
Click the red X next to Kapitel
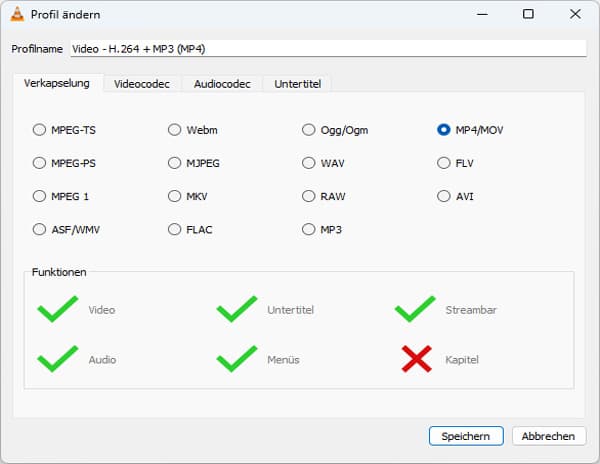coord(415,358)
